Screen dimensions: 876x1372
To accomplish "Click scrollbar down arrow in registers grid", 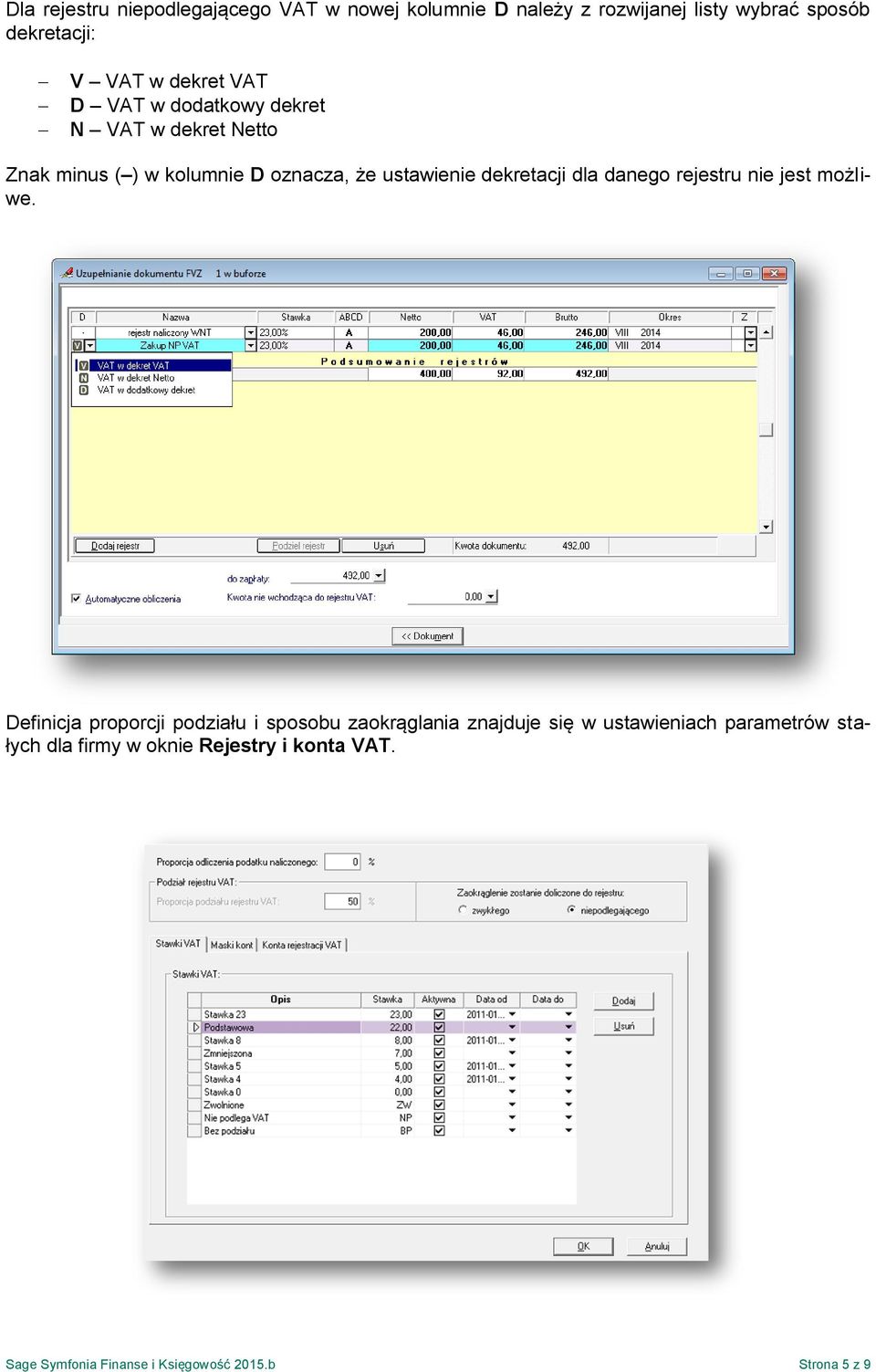I will [x=766, y=527].
